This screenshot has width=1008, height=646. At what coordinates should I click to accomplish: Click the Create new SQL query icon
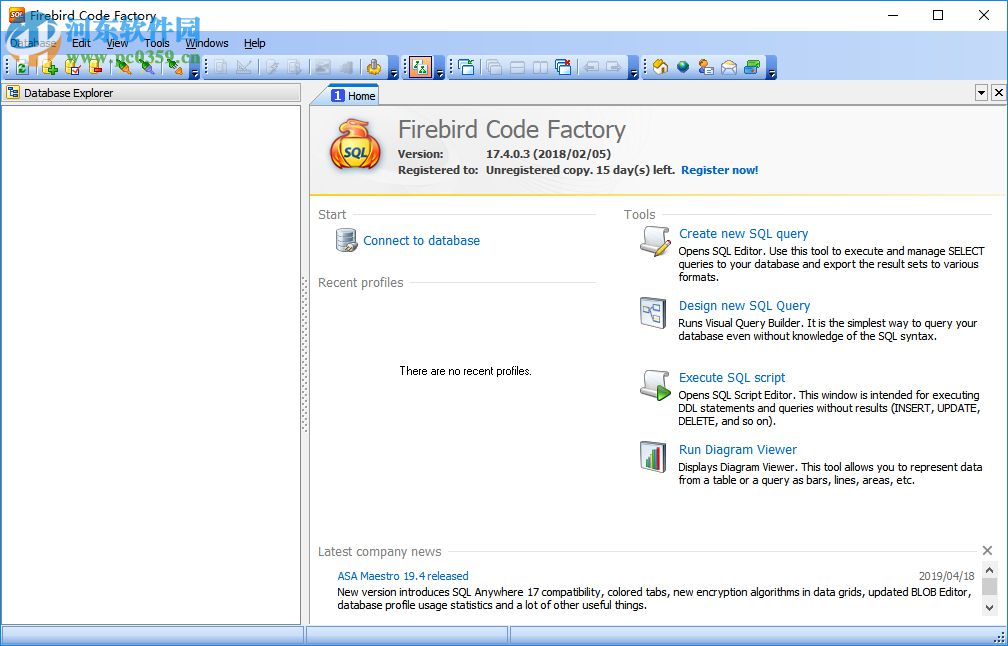click(653, 241)
